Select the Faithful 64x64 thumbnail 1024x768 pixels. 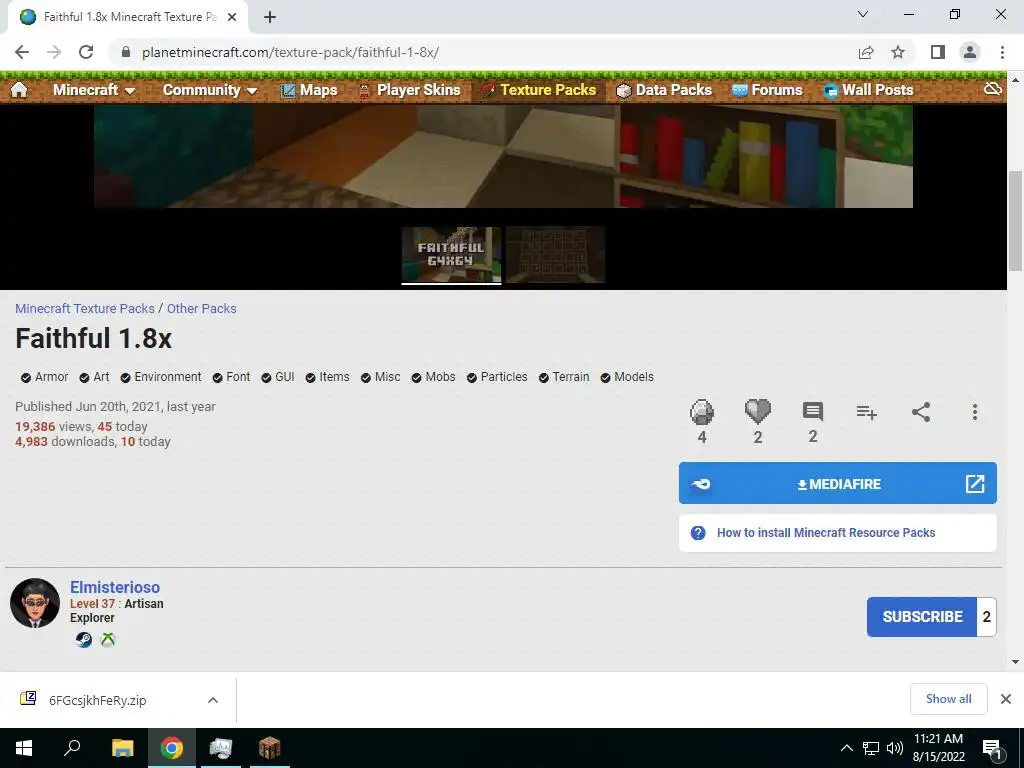click(451, 255)
